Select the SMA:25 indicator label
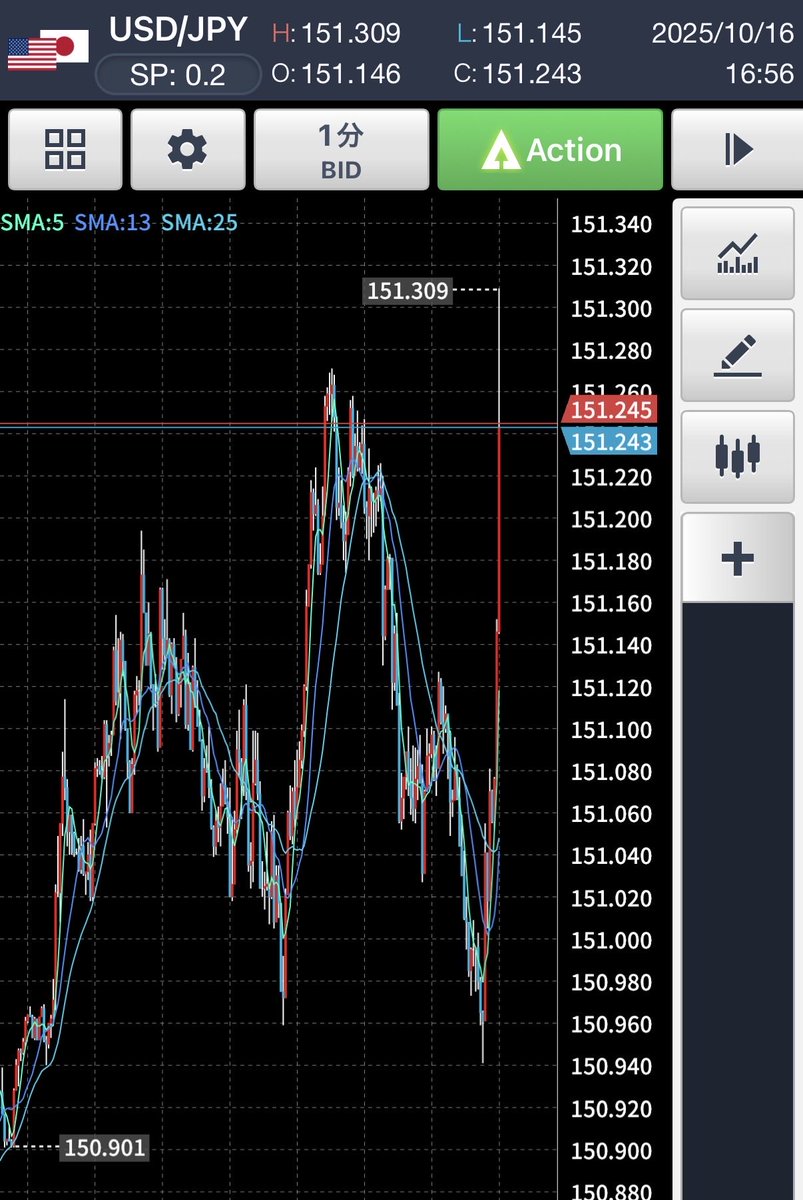 click(x=200, y=222)
